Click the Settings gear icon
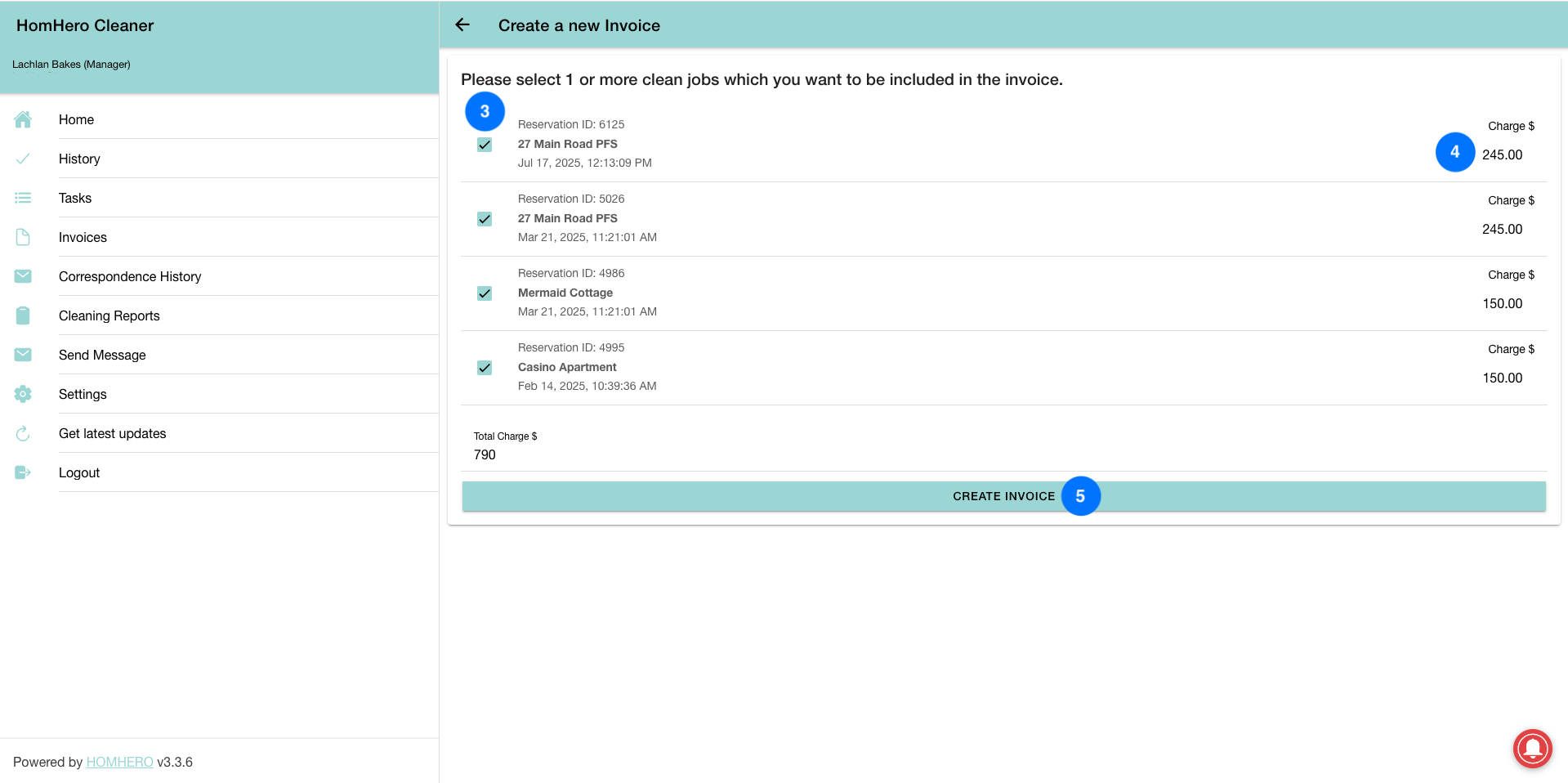Screen dimensions: 1568x783 [23, 394]
